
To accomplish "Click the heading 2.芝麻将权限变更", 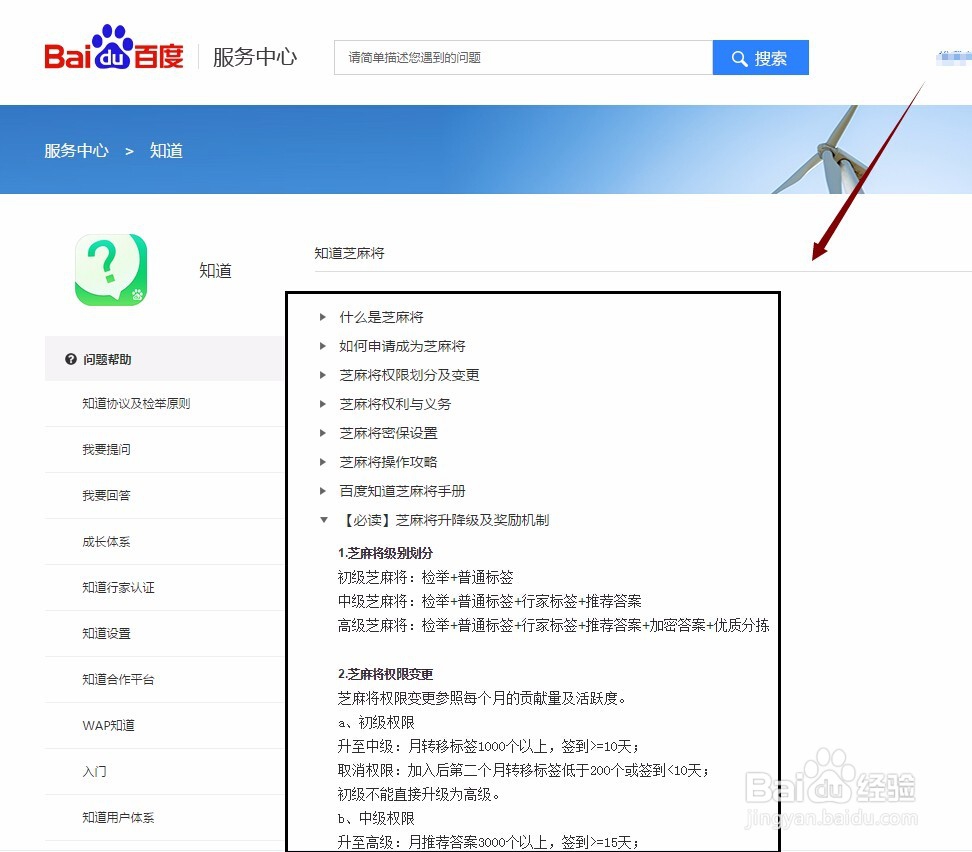I will coord(386,674).
